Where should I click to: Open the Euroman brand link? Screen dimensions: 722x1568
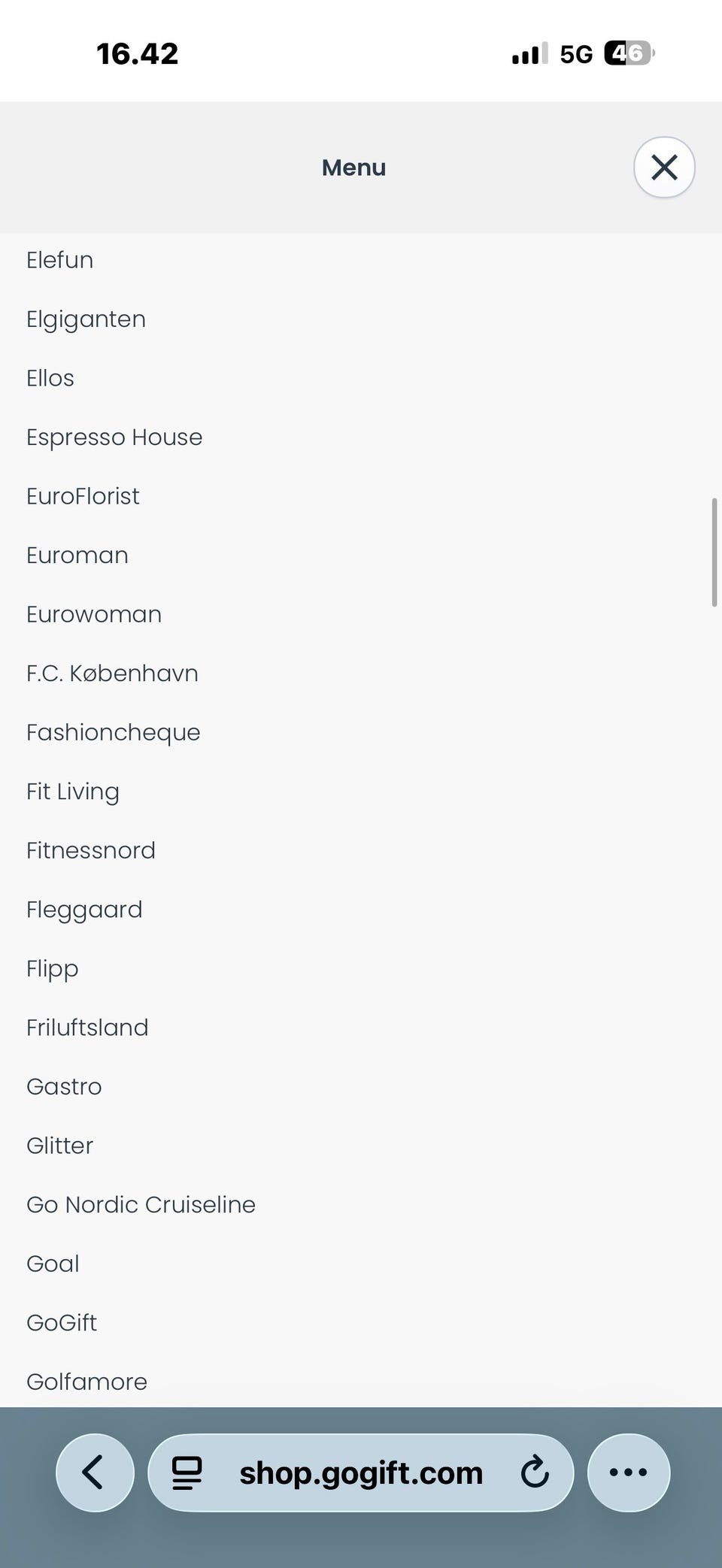[77, 555]
